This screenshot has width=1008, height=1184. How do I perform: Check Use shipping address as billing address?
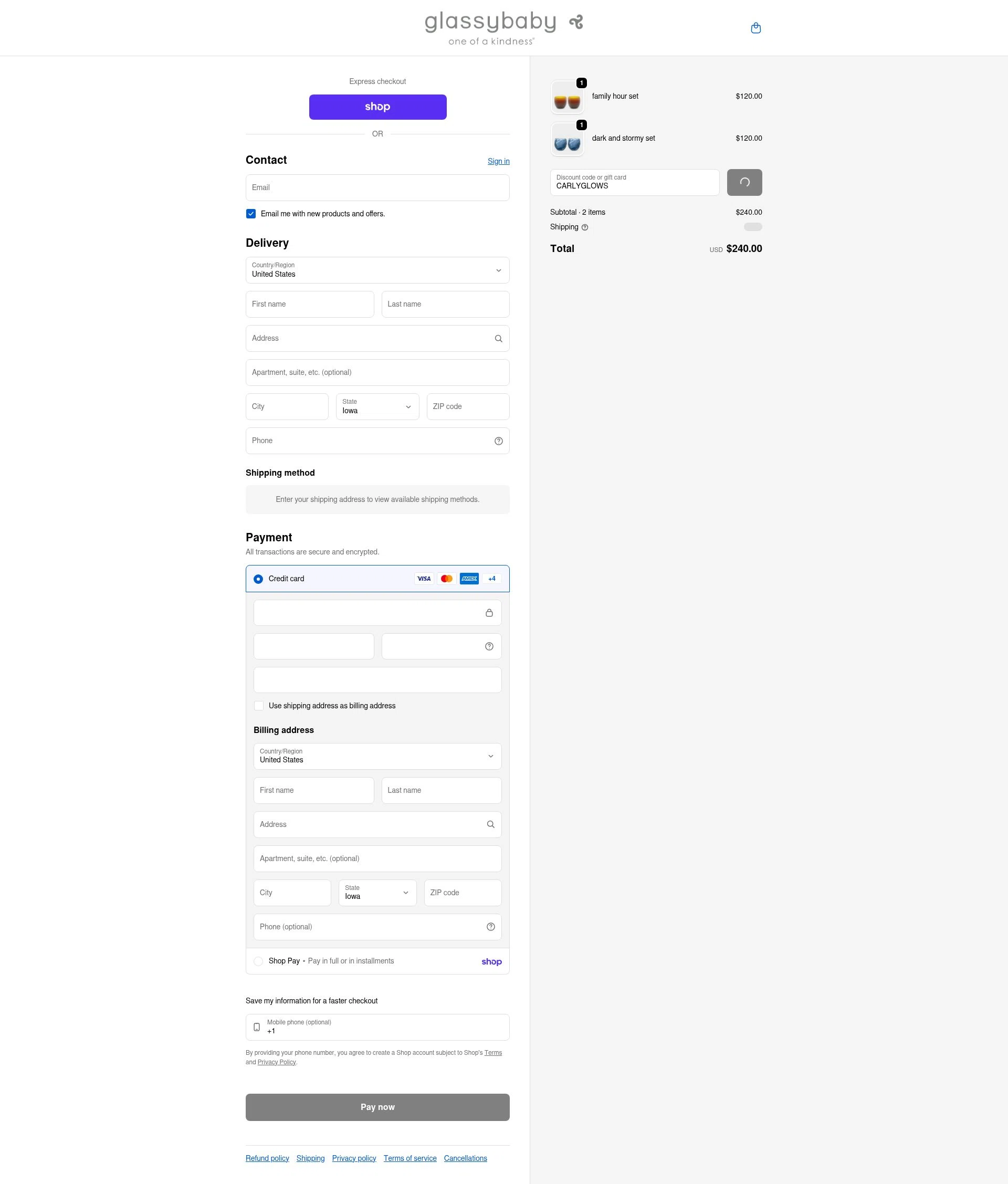(x=259, y=706)
